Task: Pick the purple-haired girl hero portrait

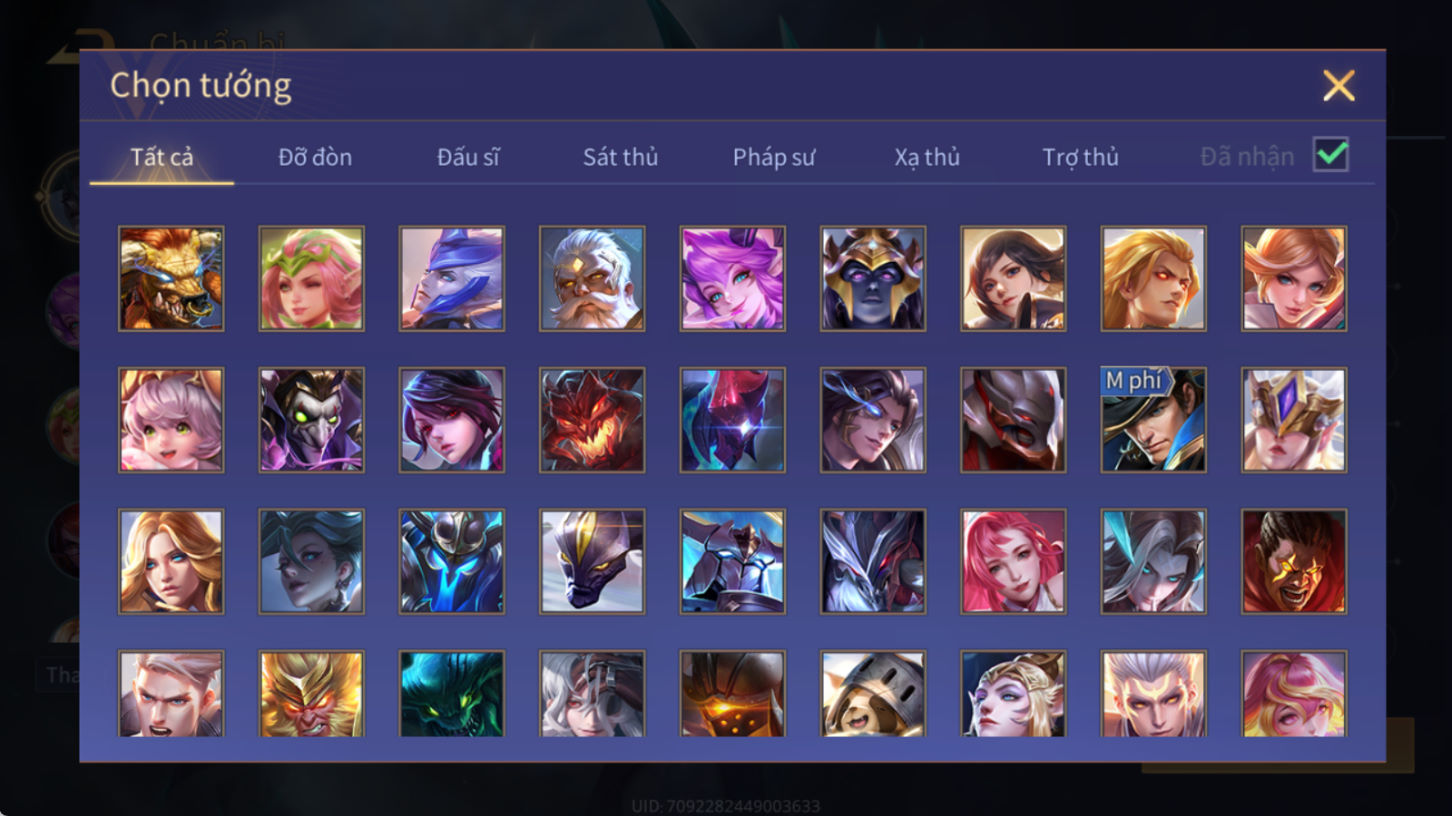Action: click(732, 278)
